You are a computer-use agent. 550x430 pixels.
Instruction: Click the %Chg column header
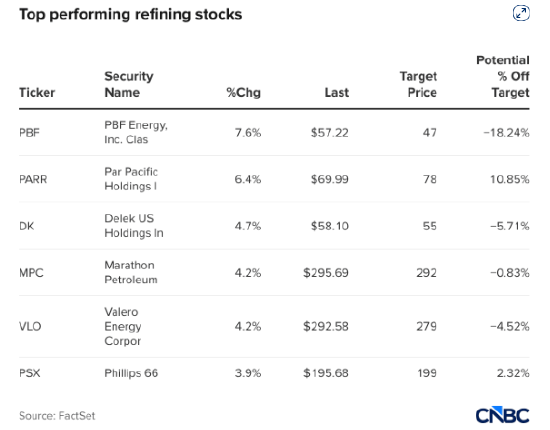(x=243, y=93)
